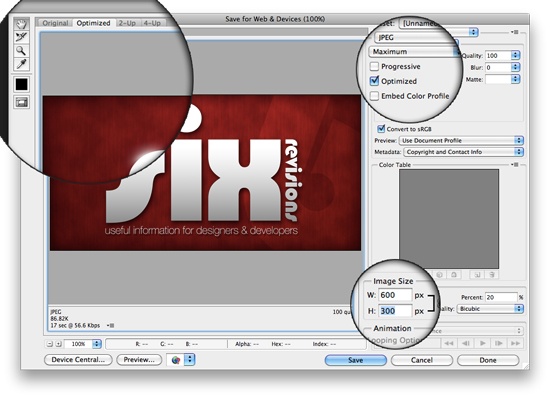Screen dimensions: 550x398
Task: Switch to the Original tab
Action: (55, 23)
